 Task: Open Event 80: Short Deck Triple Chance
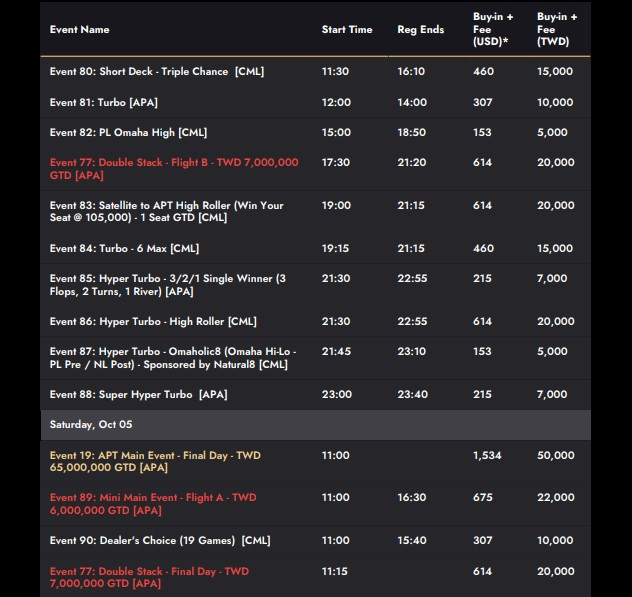pos(157,72)
